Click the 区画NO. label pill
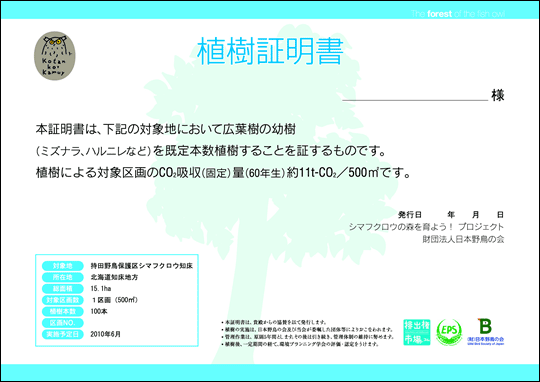 (x=63, y=323)
